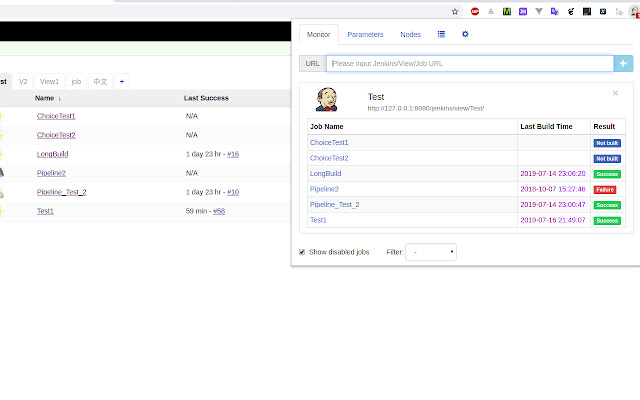Switch to the Monitor tab
Screen dimensions: 640x400
coord(318,35)
